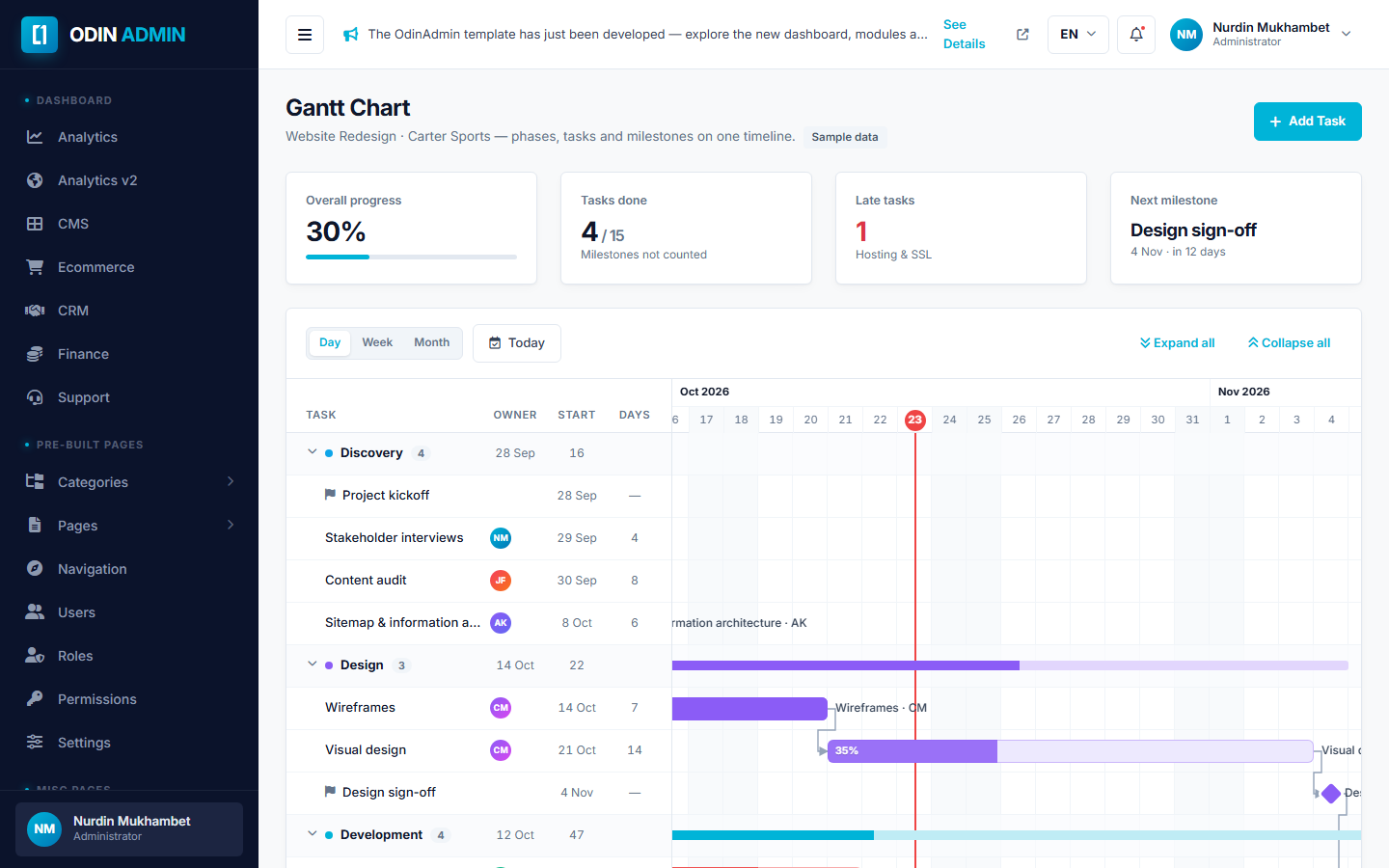Open the EN language dropdown
Image resolution: width=1389 pixels, height=868 pixels.
point(1078,35)
